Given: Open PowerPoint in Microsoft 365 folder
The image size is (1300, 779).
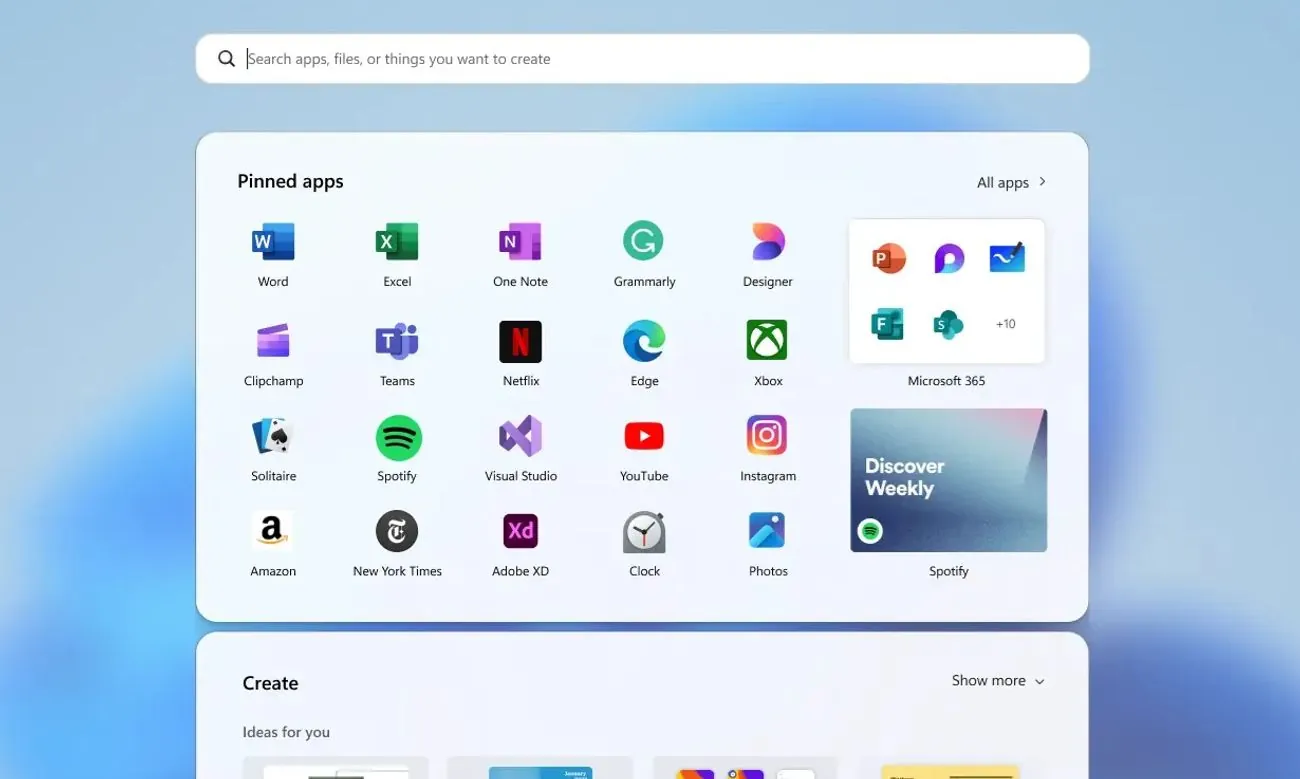Looking at the screenshot, I should pos(888,259).
